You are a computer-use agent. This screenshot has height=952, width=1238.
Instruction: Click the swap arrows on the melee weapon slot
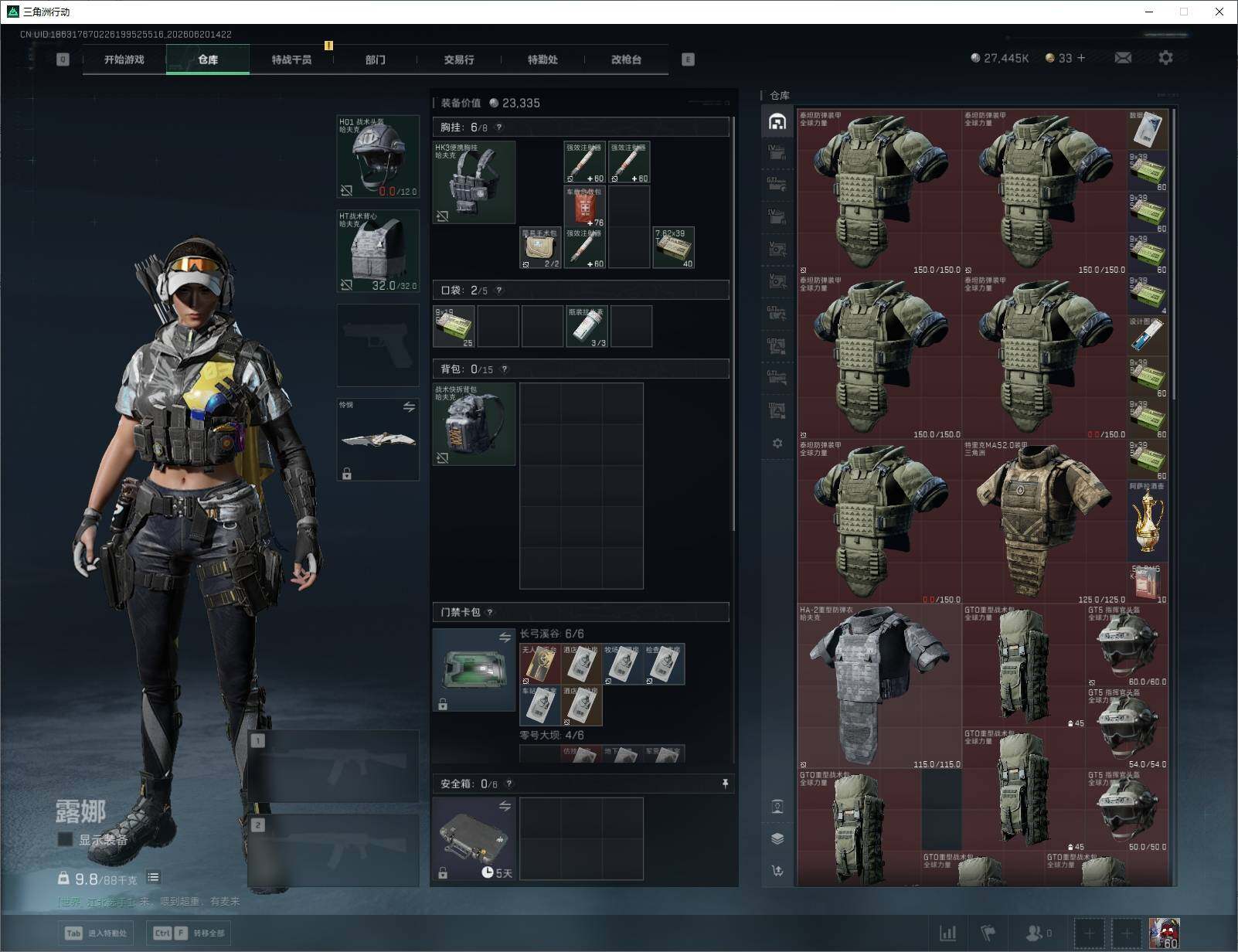coord(409,406)
